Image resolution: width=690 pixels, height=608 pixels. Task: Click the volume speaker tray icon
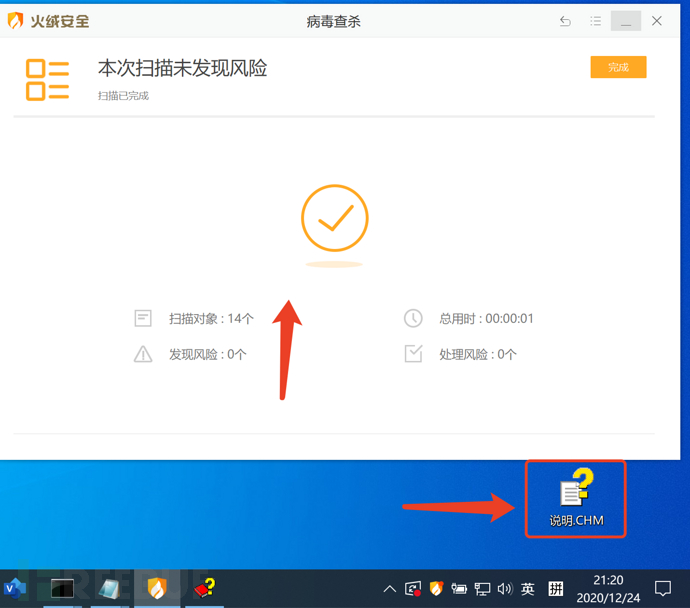[x=505, y=589]
